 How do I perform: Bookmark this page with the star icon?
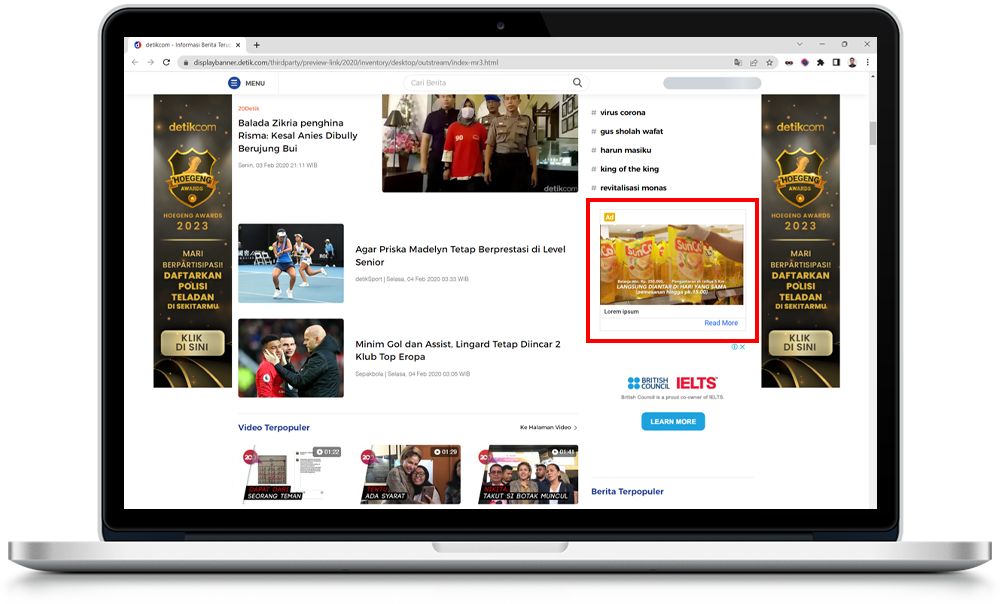click(x=770, y=62)
